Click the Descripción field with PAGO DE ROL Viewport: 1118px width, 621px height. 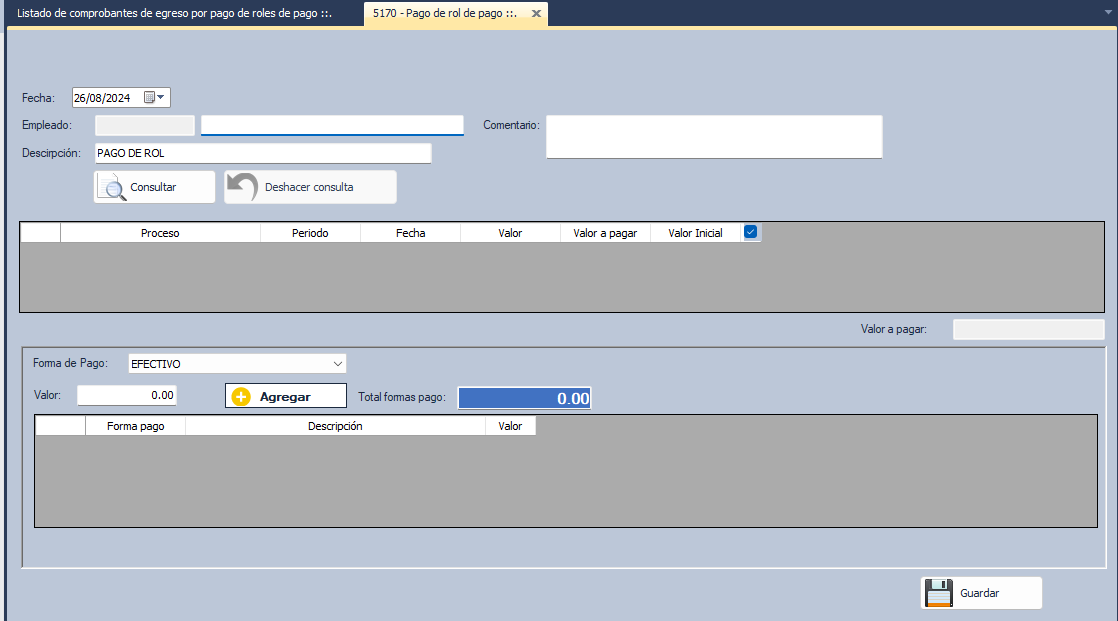click(262, 153)
